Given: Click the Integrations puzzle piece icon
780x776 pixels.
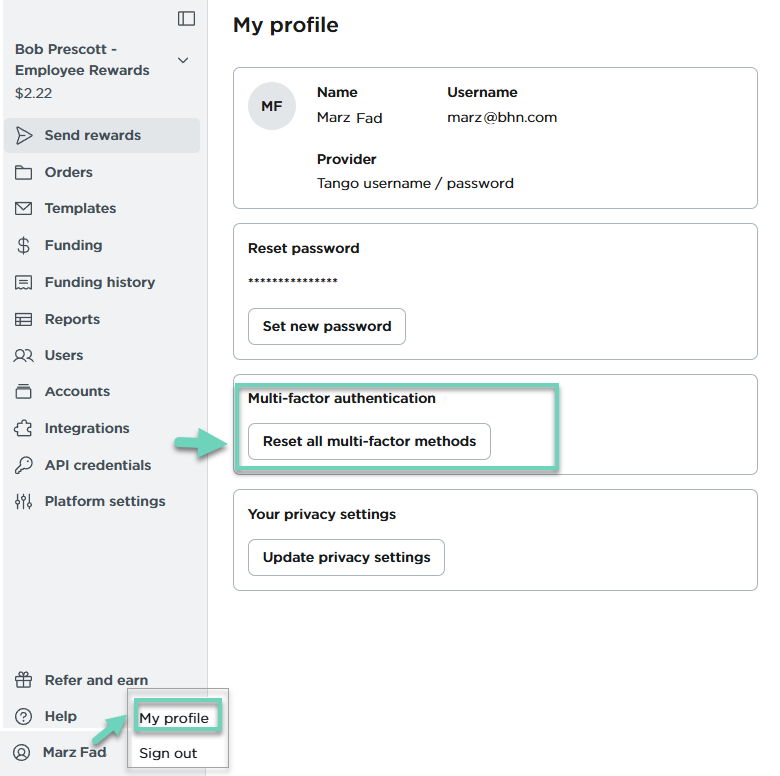Looking at the screenshot, I should pyautogui.click(x=23, y=428).
